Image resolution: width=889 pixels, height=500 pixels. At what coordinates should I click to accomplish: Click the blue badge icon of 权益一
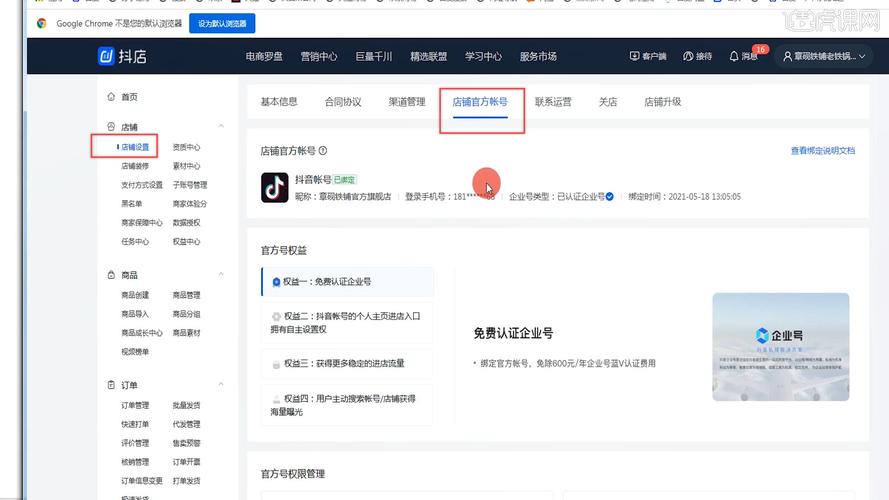pyautogui.click(x=276, y=282)
